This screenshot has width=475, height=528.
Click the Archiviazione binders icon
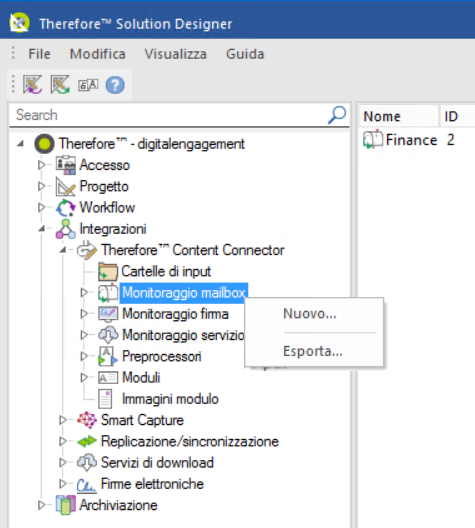(66, 505)
